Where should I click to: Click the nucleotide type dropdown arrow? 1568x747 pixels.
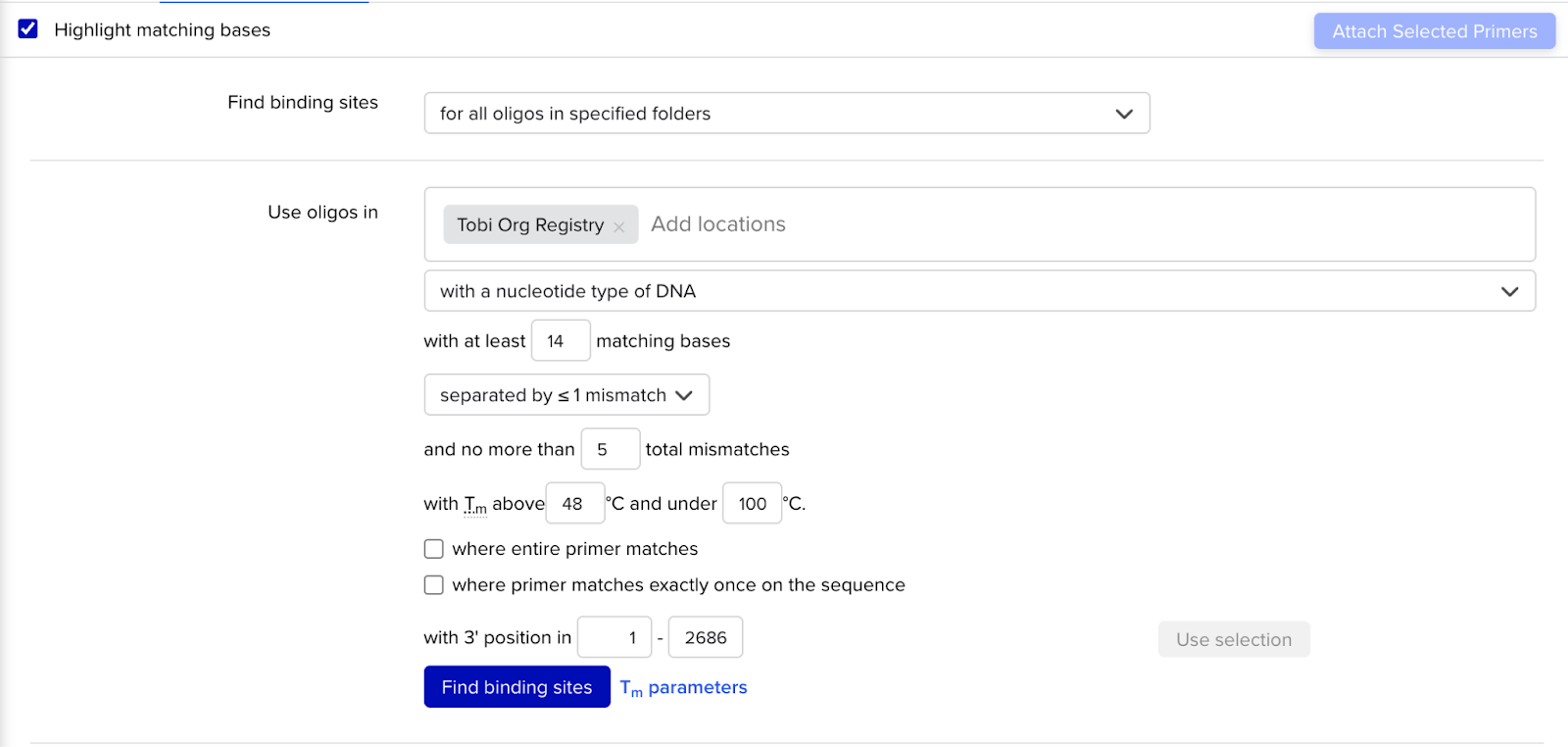[1509, 290]
